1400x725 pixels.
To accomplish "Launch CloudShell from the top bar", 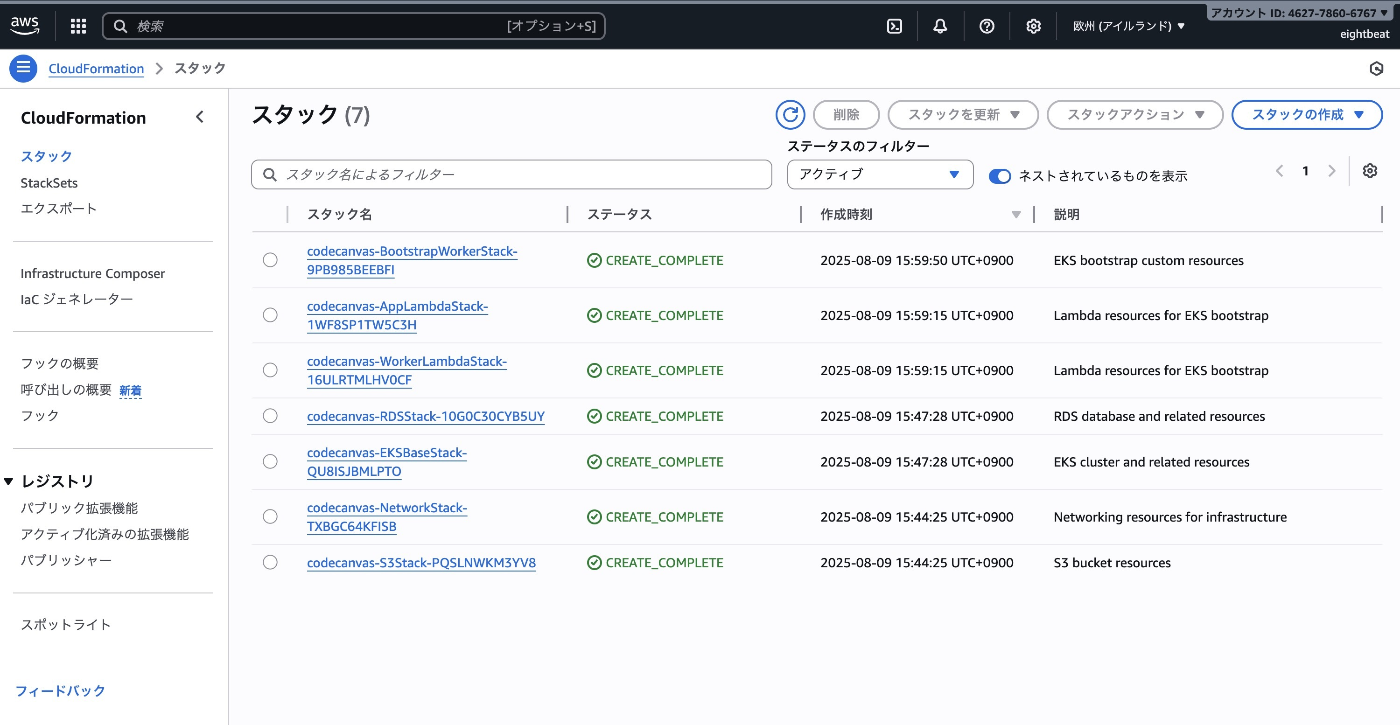I will point(895,26).
